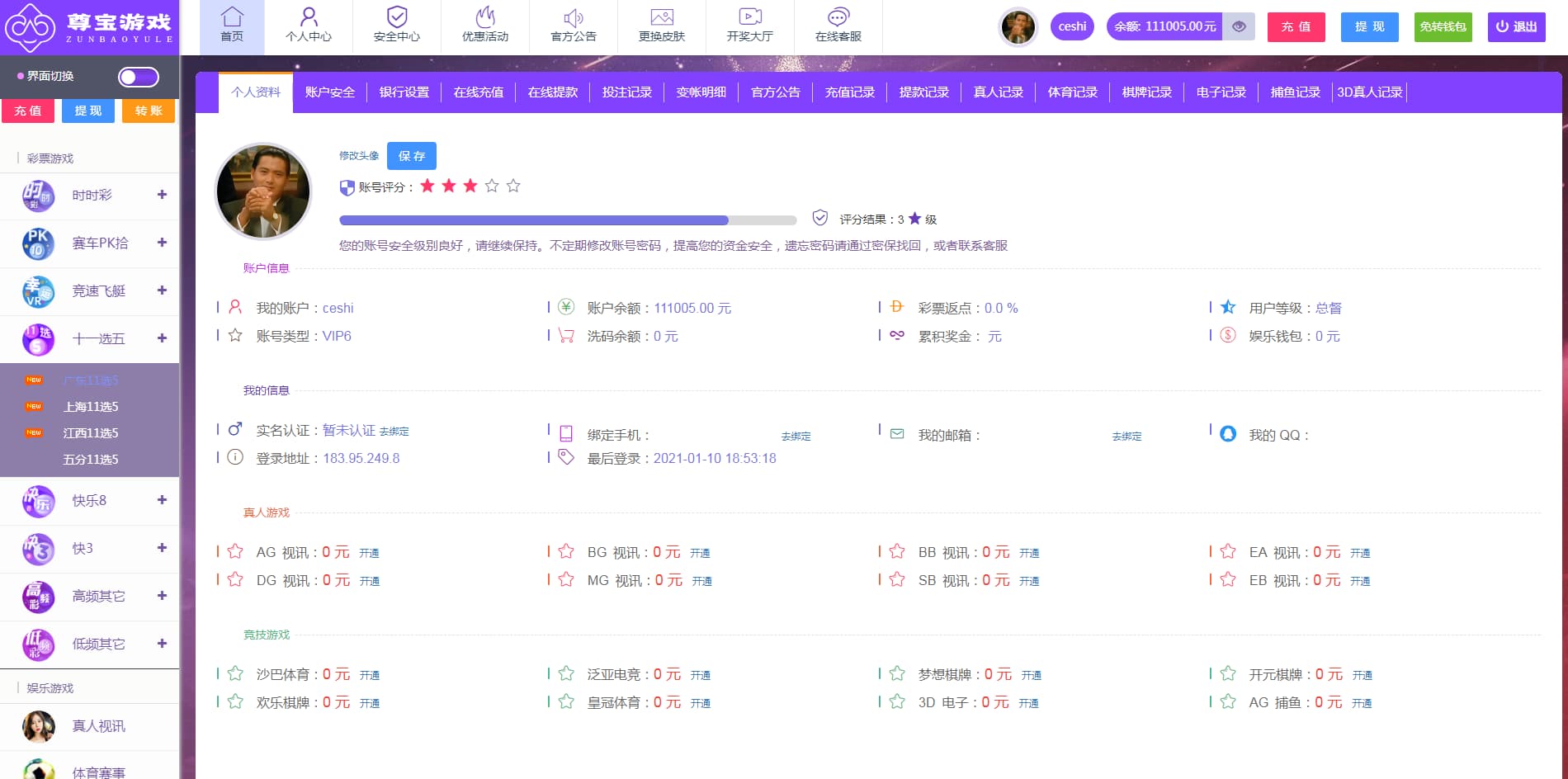The image size is (1568, 779).
Task: Click the 退出 logout button
Action: pyautogui.click(x=1516, y=26)
